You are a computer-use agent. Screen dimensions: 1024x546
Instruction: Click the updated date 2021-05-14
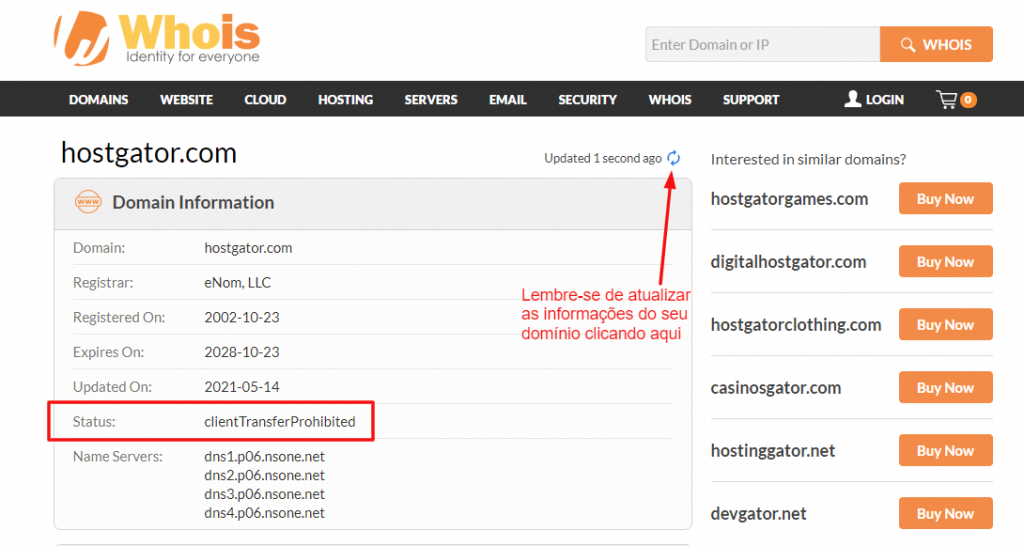[x=242, y=387]
